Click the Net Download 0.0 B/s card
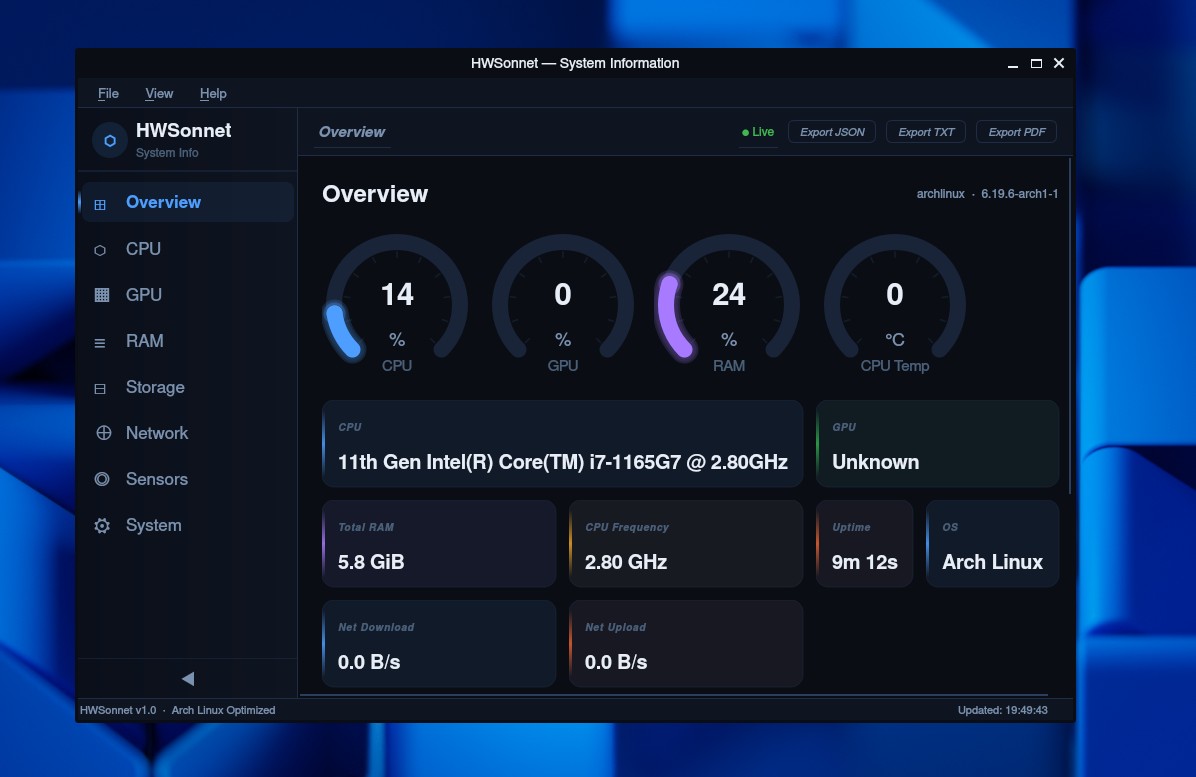The image size is (1196, 777). 439,644
